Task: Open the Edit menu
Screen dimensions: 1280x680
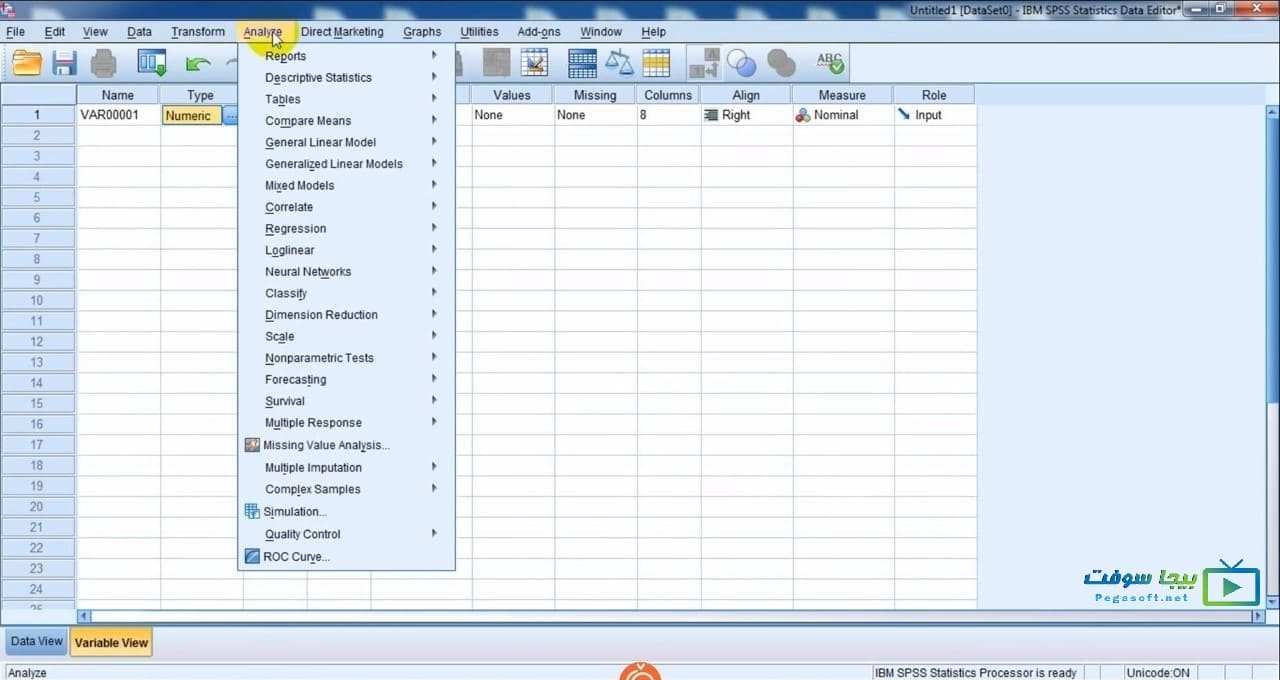Action: point(55,32)
